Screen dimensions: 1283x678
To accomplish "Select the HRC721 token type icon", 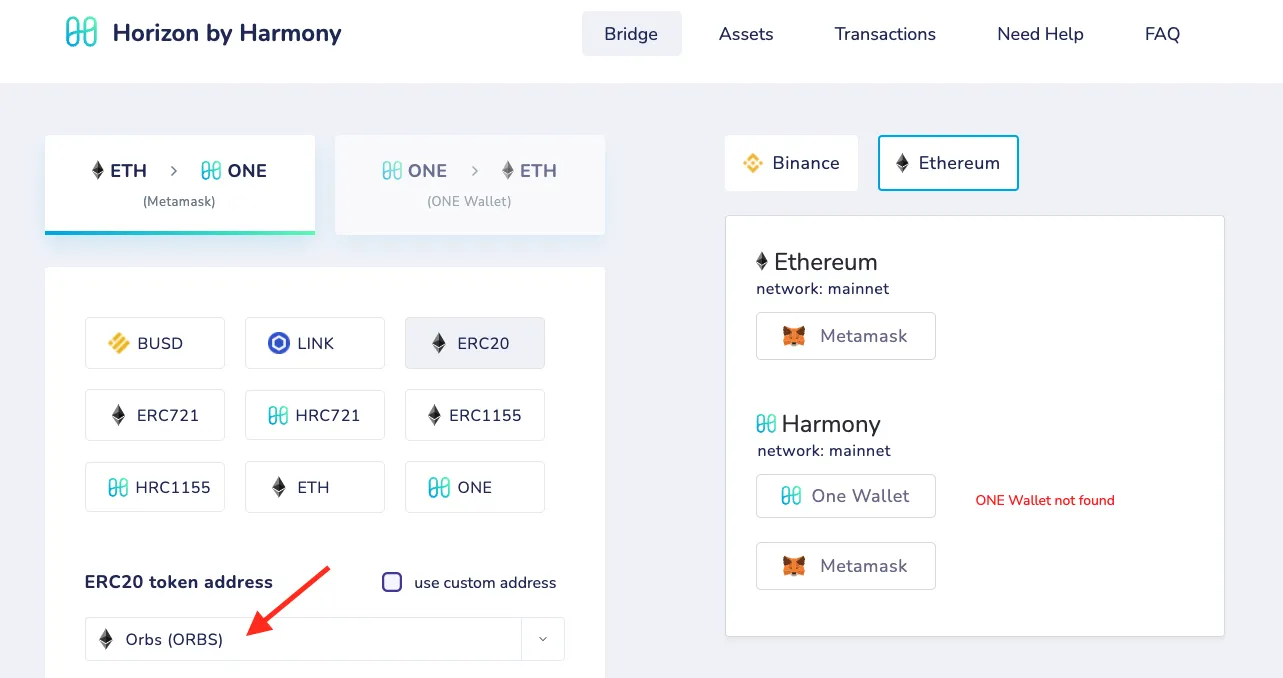I will tap(278, 416).
